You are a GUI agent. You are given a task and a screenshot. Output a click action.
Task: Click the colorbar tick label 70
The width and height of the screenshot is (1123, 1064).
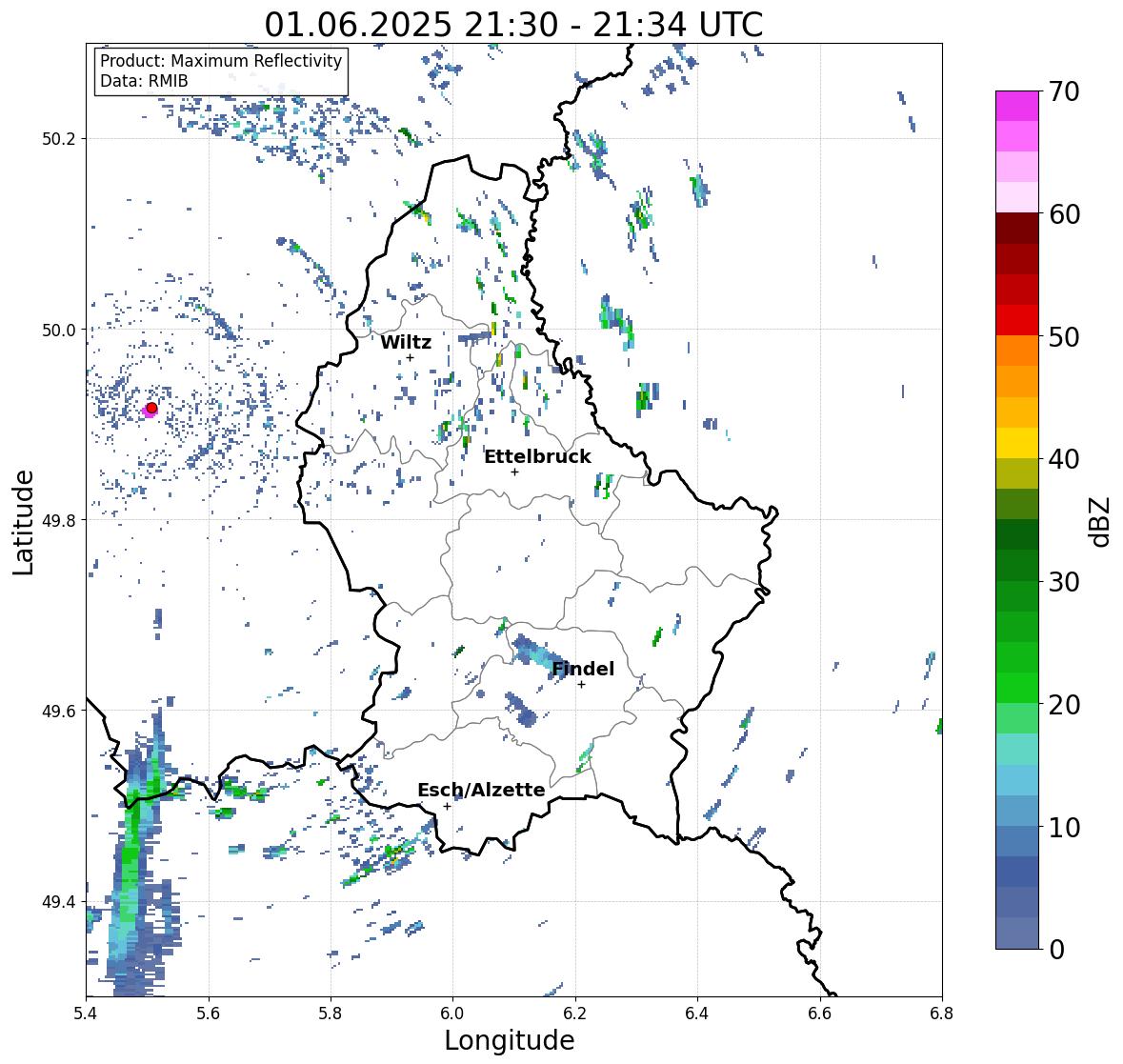[1064, 91]
